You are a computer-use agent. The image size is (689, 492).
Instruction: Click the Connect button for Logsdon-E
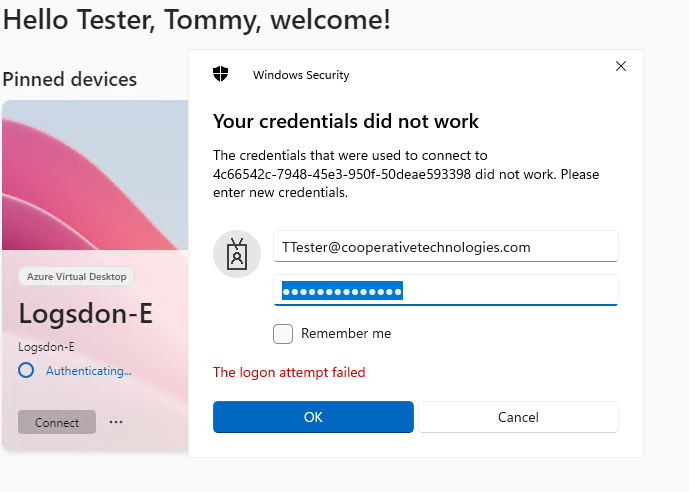click(57, 422)
